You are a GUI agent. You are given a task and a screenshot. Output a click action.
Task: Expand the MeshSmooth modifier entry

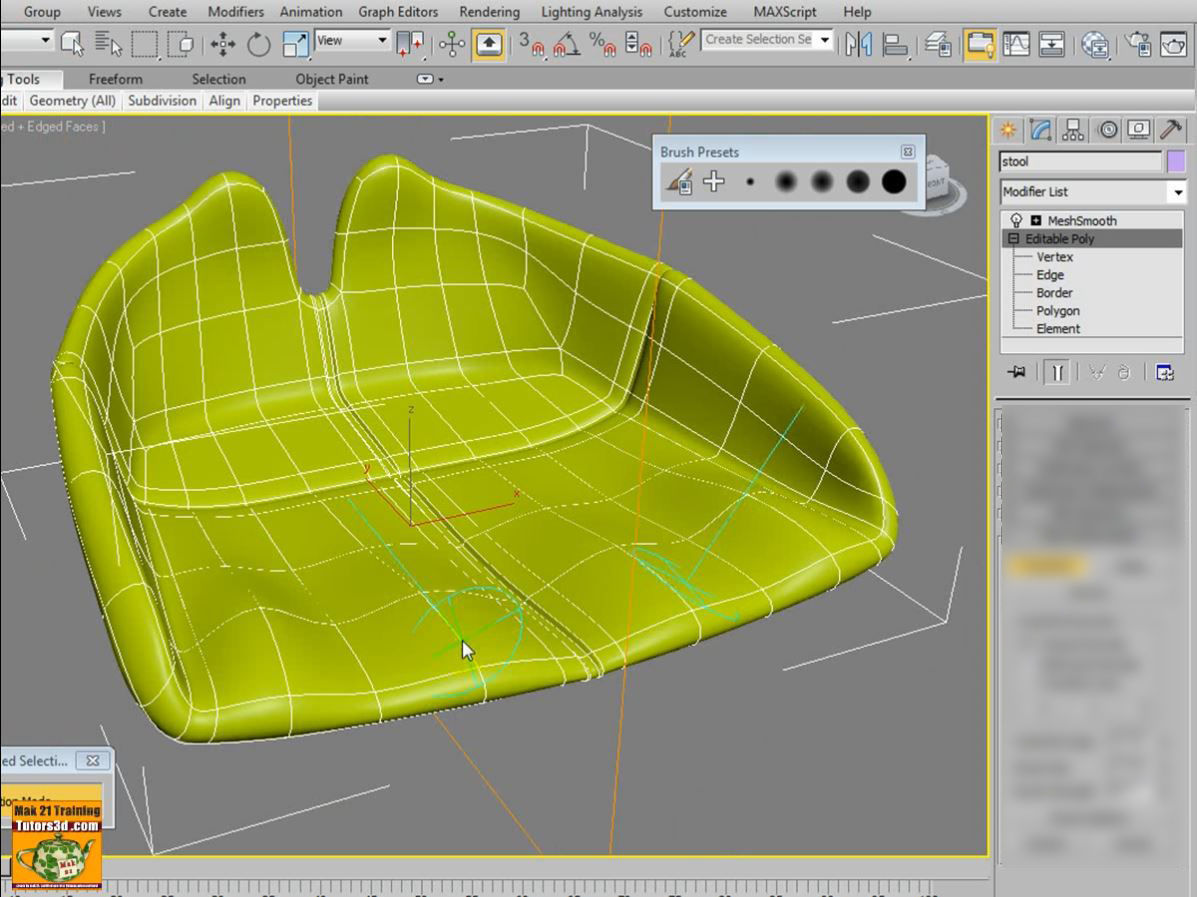point(1036,221)
